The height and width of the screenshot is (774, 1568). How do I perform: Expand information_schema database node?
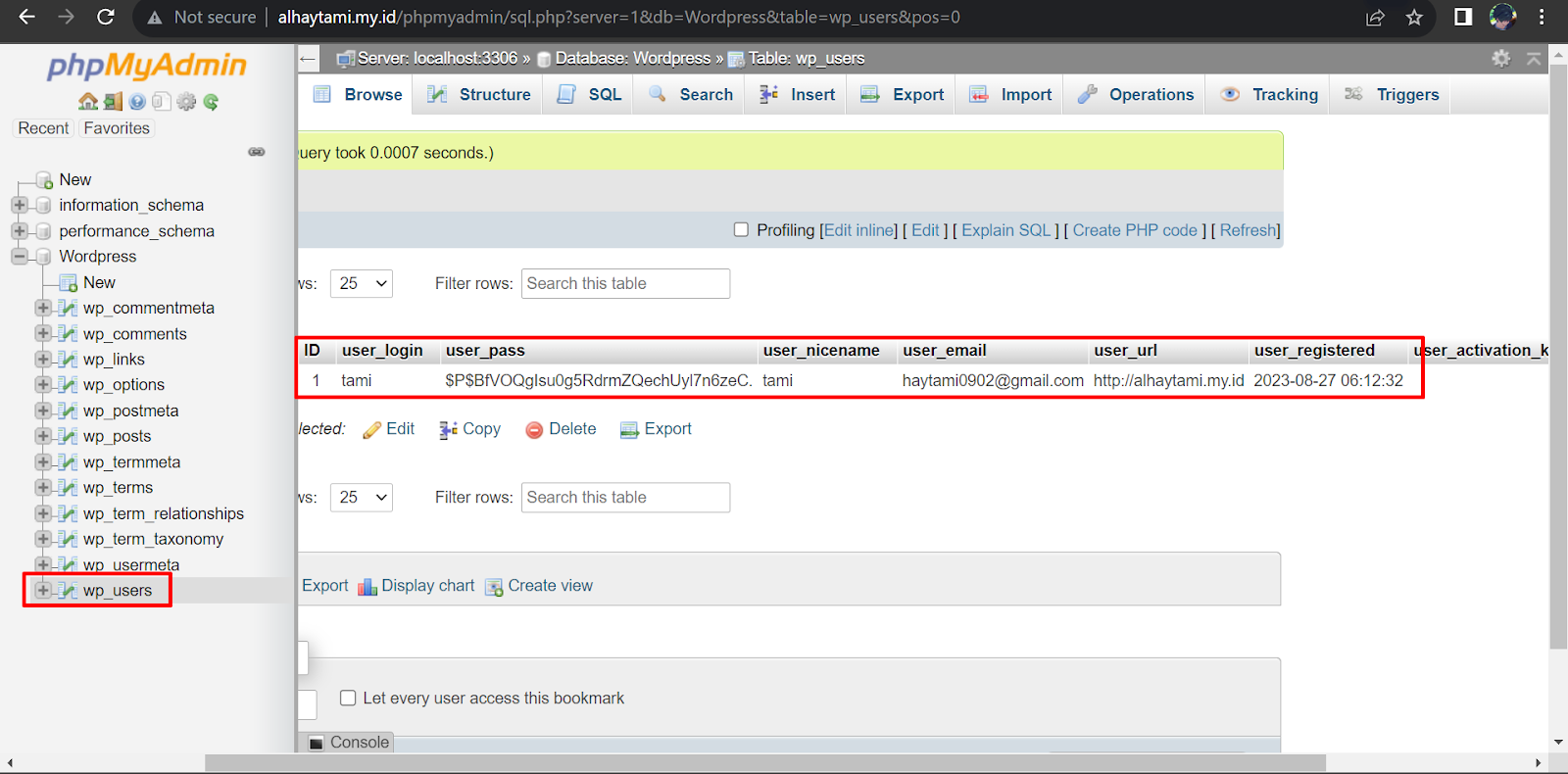(20, 205)
